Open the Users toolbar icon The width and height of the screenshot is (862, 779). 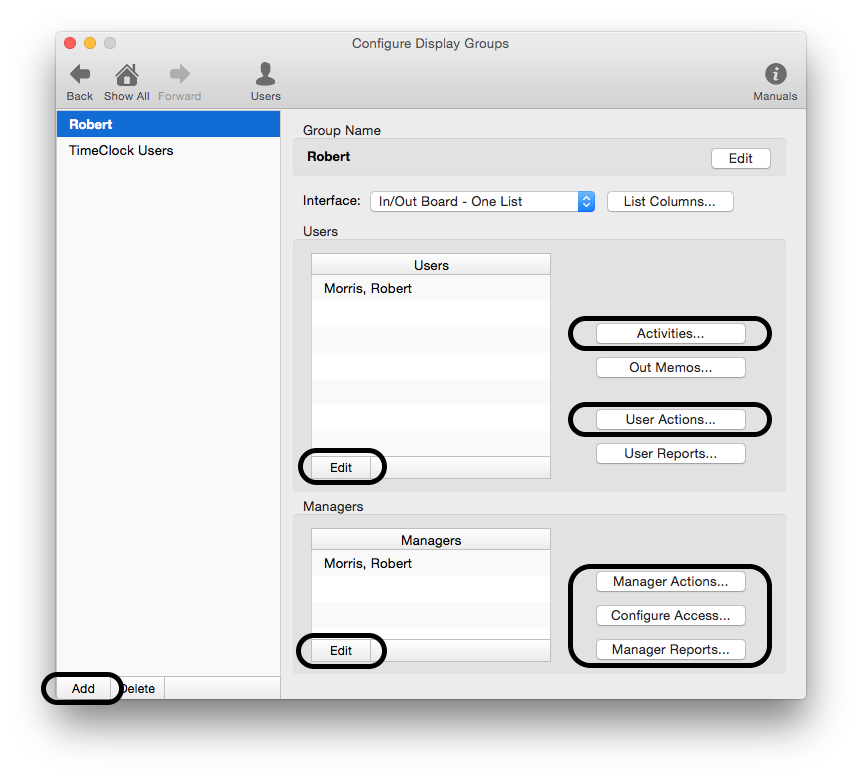265,75
